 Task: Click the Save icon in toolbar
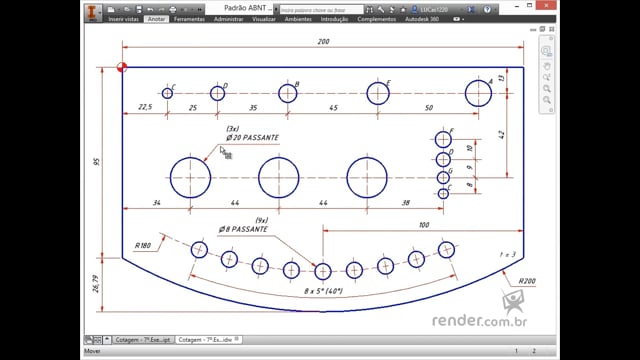139,9
